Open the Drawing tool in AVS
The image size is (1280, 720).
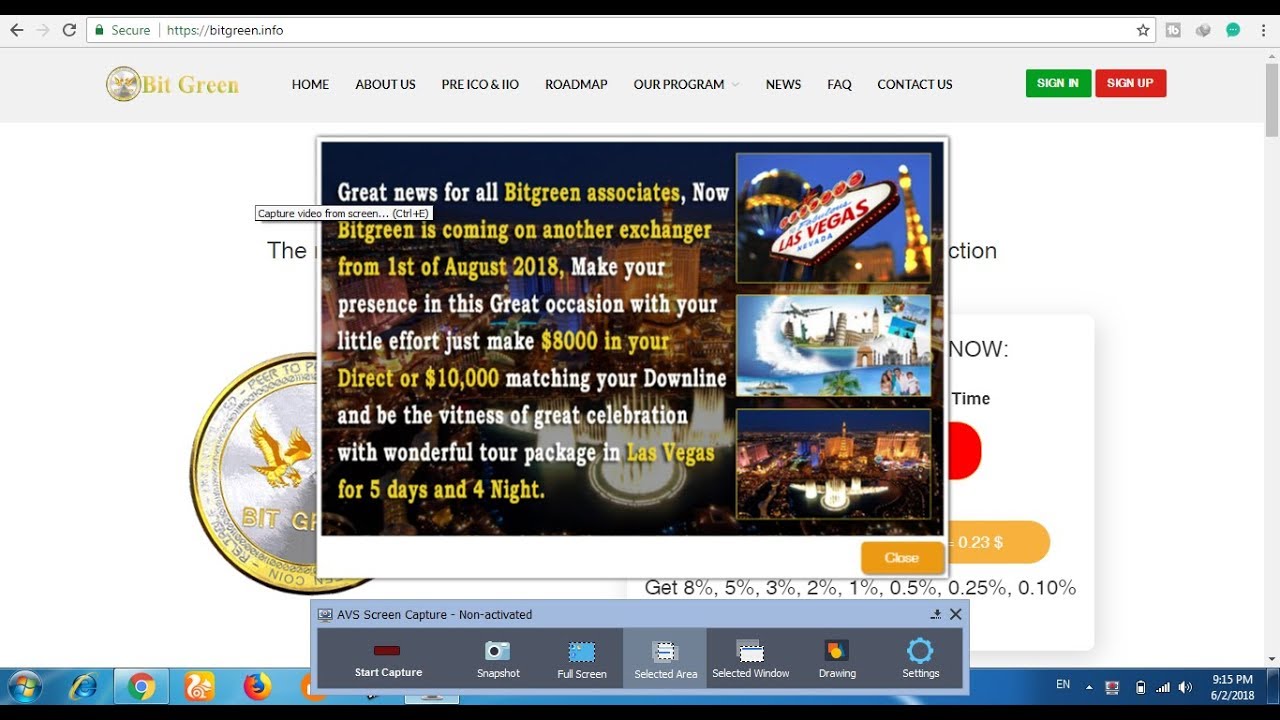tap(837, 659)
